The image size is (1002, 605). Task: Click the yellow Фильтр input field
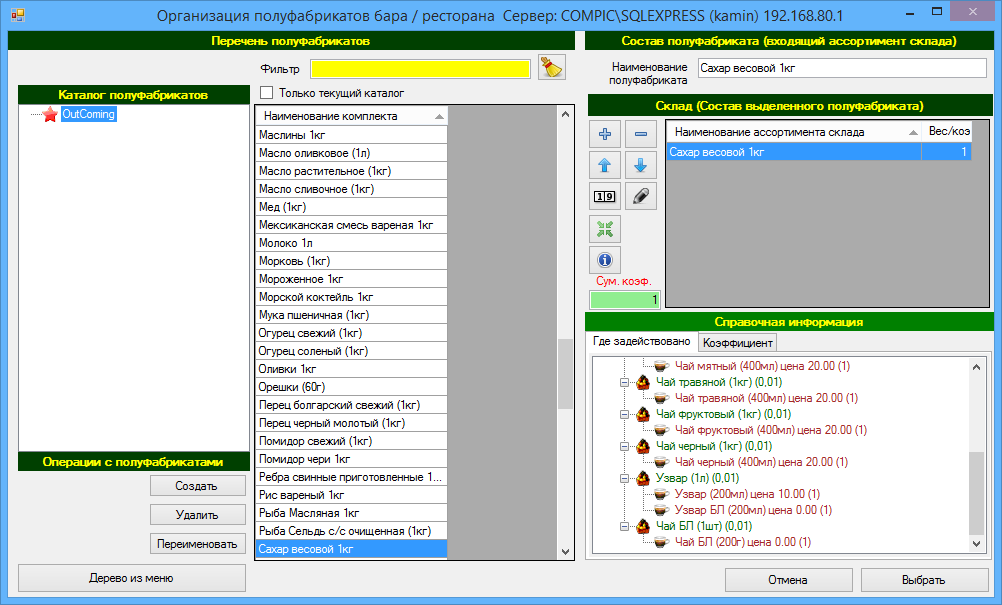pos(420,68)
